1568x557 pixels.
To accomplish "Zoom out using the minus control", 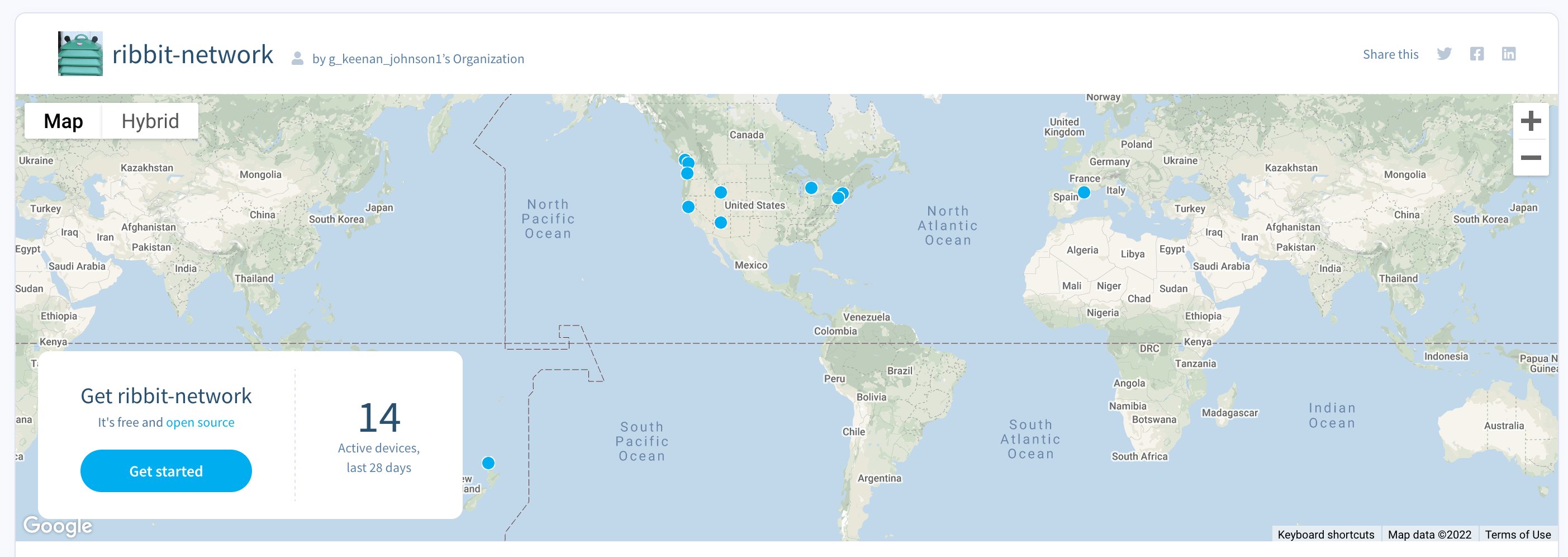I will (x=1530, y=157).
